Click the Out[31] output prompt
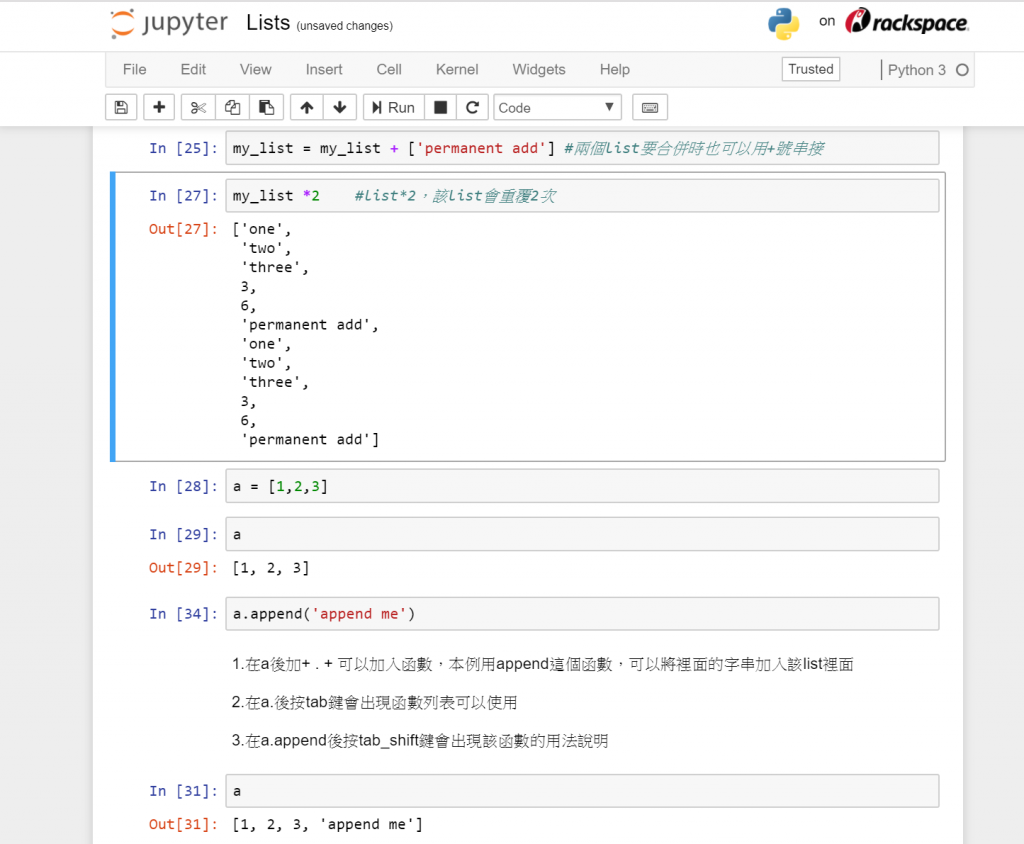Screen dimensions: 1024x844 coord(183,824)
